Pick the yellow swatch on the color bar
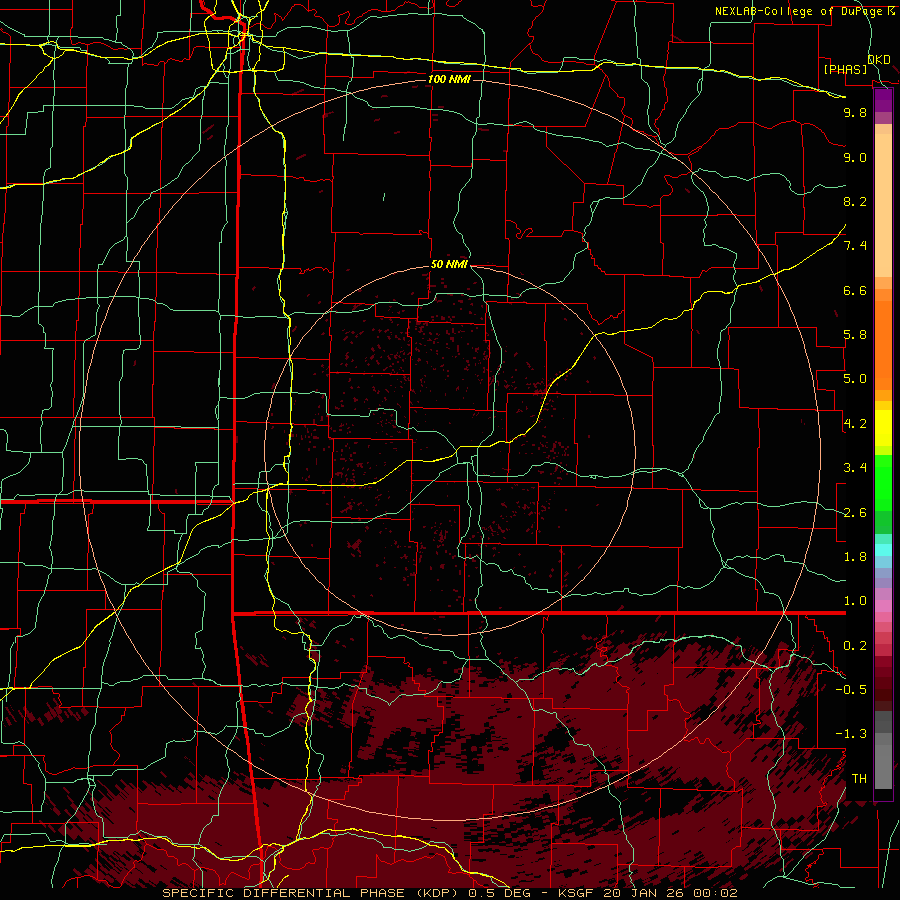Screen dimensions: 900x900 click(883, 428)
